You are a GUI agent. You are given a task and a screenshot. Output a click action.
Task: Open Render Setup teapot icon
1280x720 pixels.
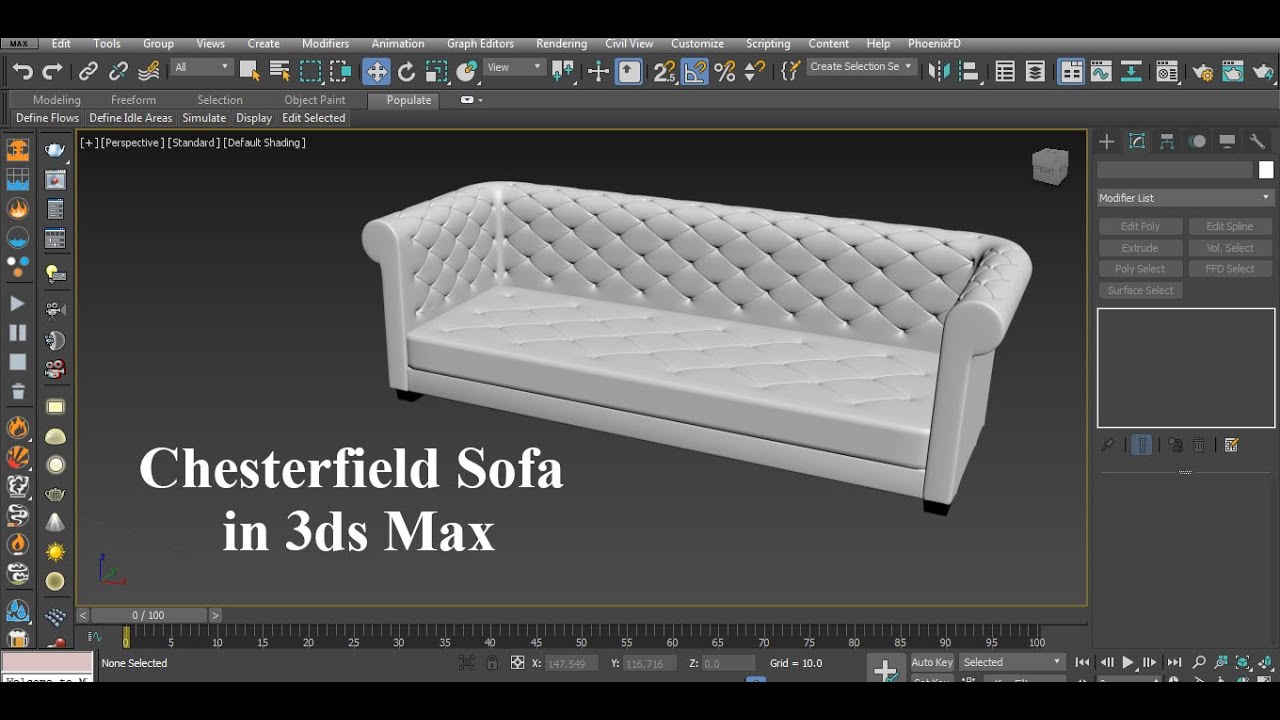tap(1202, 71)
